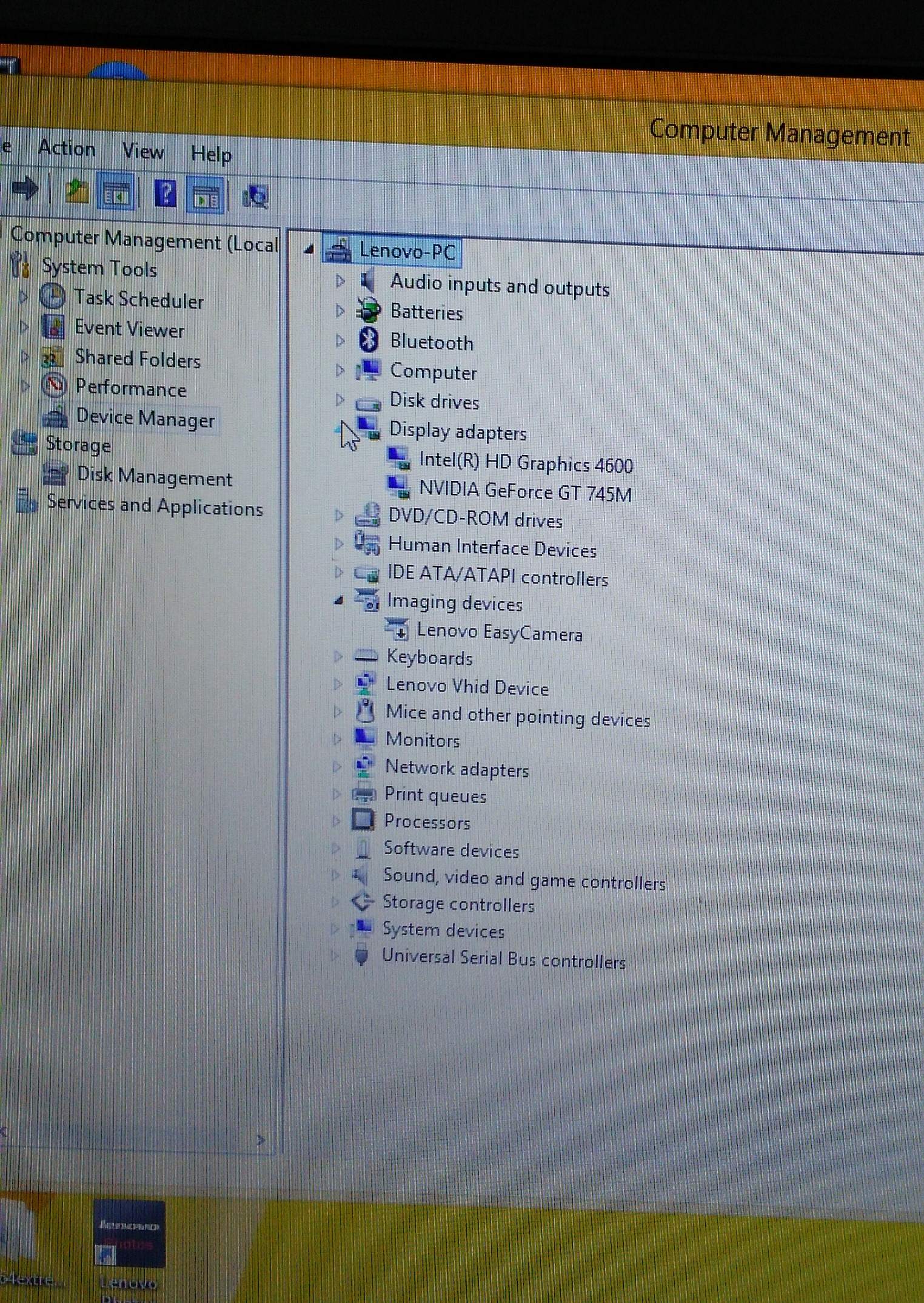Select System Tools in left tree
The image size is (924, 1303).
[99, 268]
